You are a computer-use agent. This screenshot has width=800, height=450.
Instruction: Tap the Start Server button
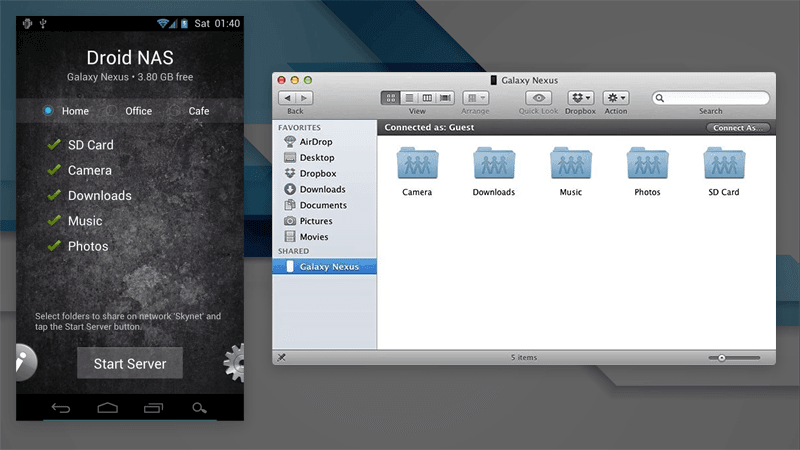click(x=130, y=363)
